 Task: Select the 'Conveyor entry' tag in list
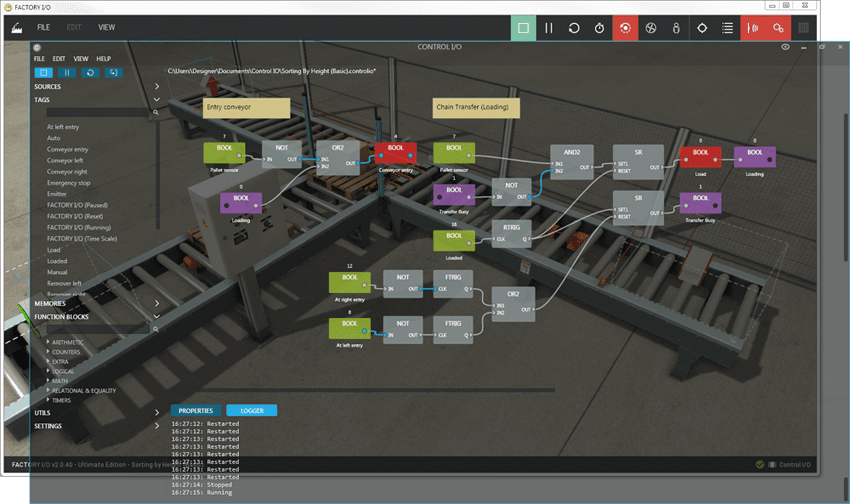click(67, 150)
